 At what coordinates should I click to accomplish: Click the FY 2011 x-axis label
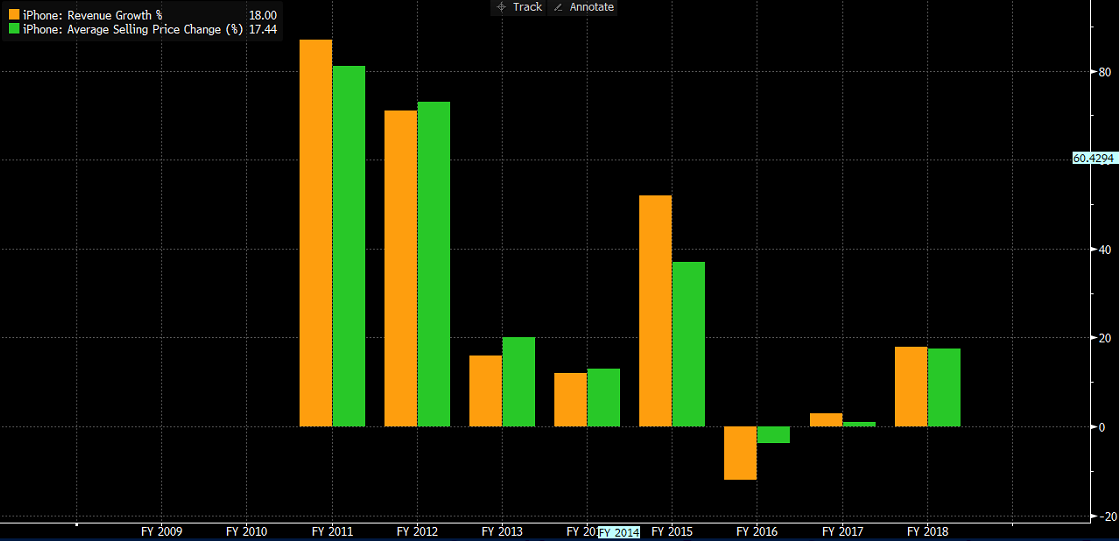click(332, 532)
